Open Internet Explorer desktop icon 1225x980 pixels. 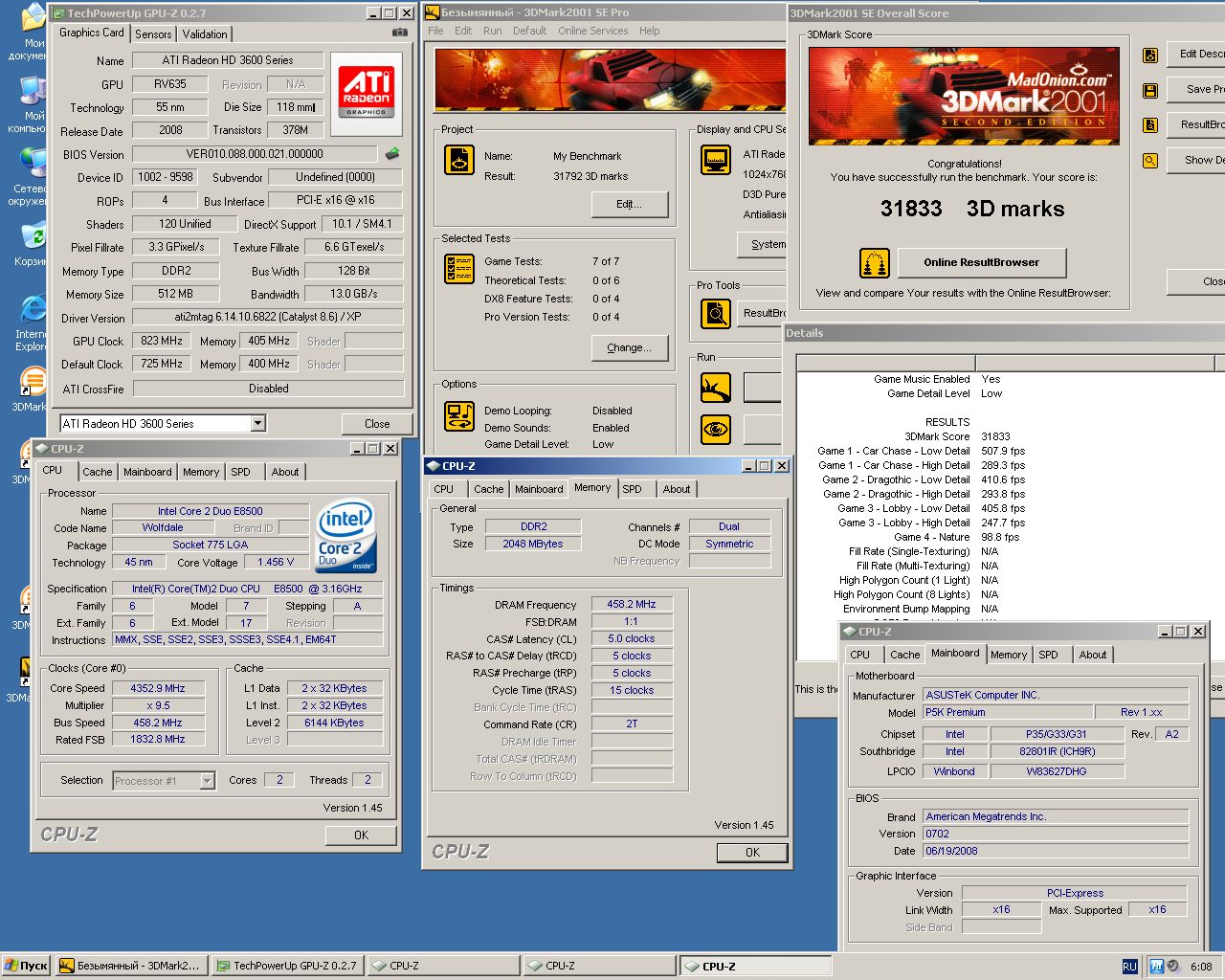coord(32,323)
